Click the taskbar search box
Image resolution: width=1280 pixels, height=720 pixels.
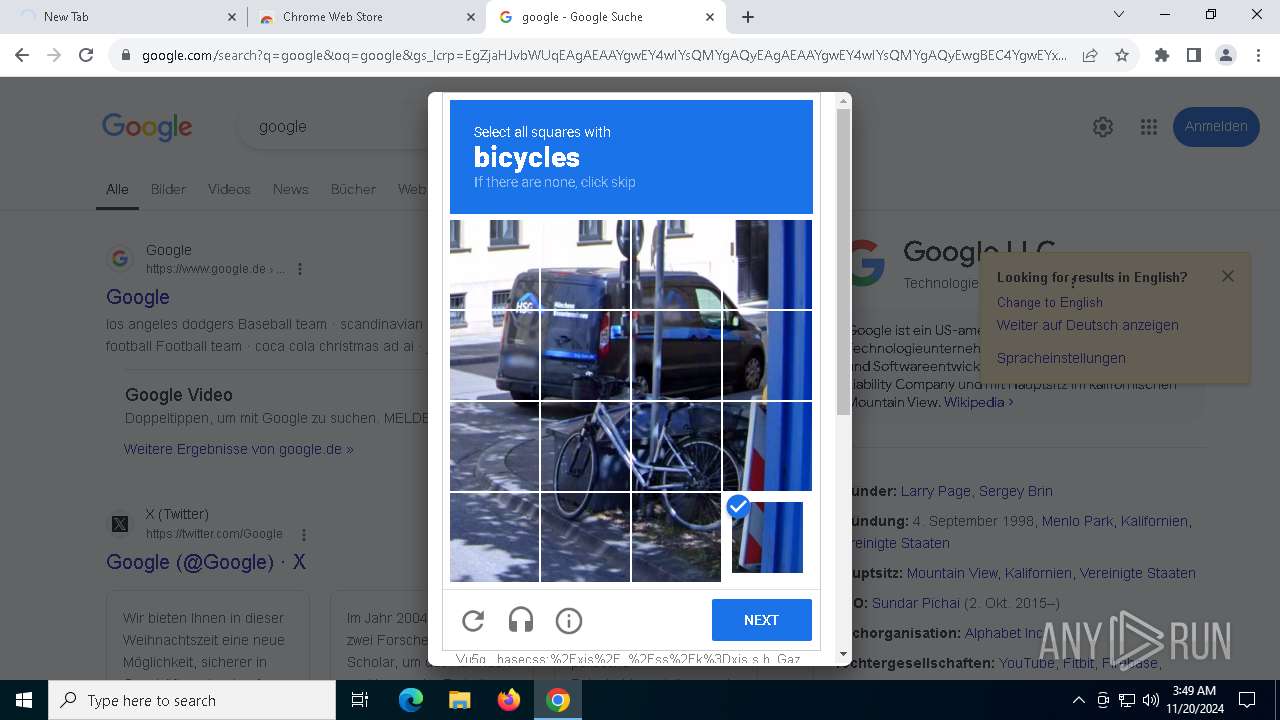192,700
